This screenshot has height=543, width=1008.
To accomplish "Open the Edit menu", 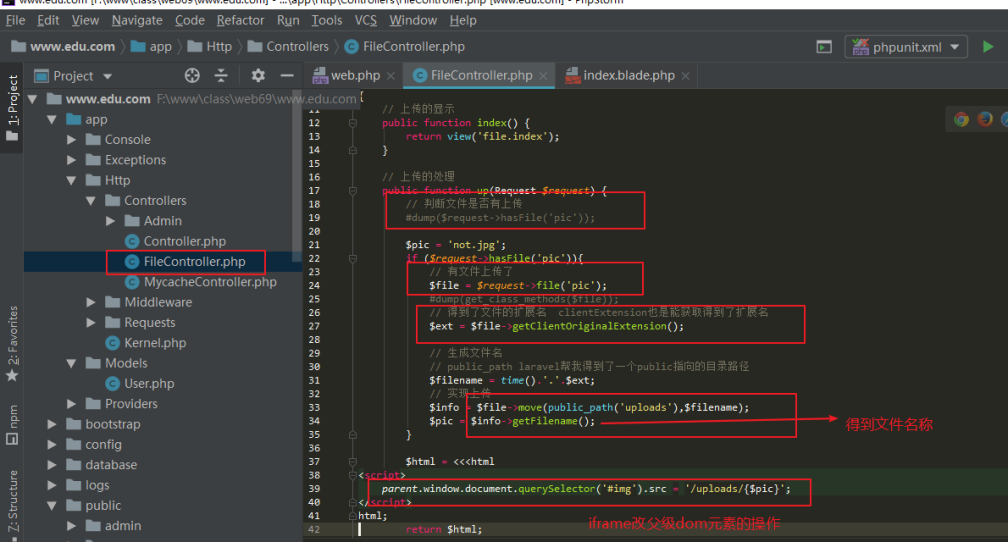I will coord(48,21).
